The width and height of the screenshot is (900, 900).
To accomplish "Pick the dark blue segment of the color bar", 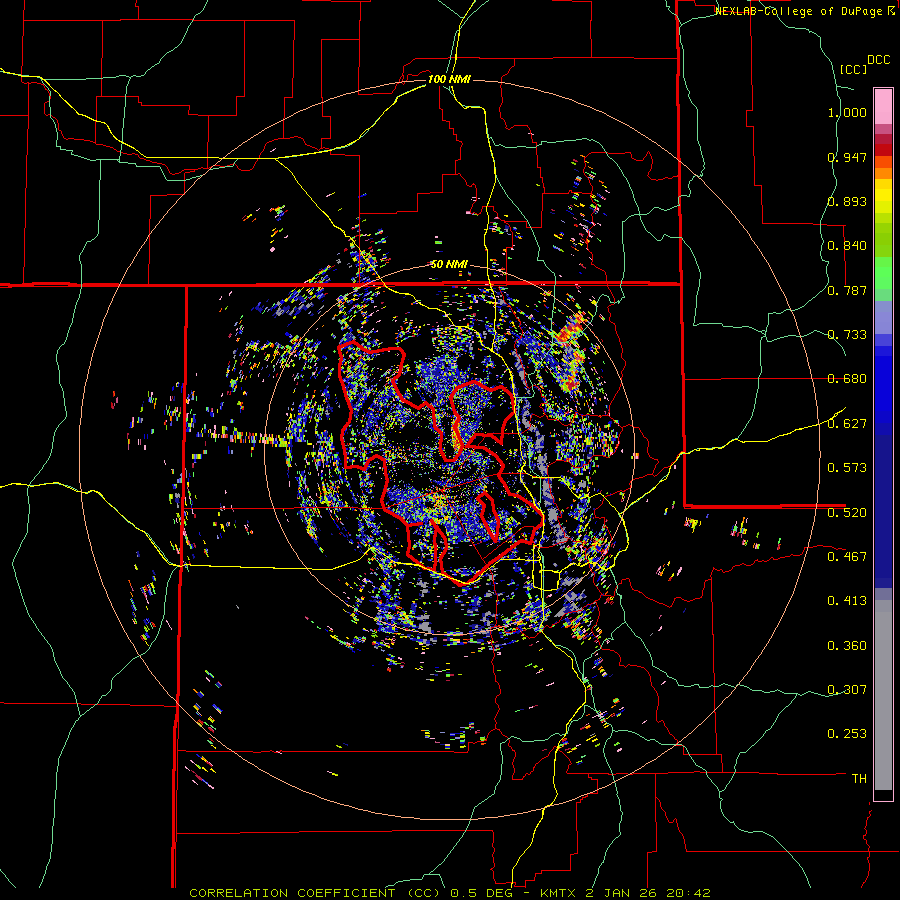I will coord(883,511).
